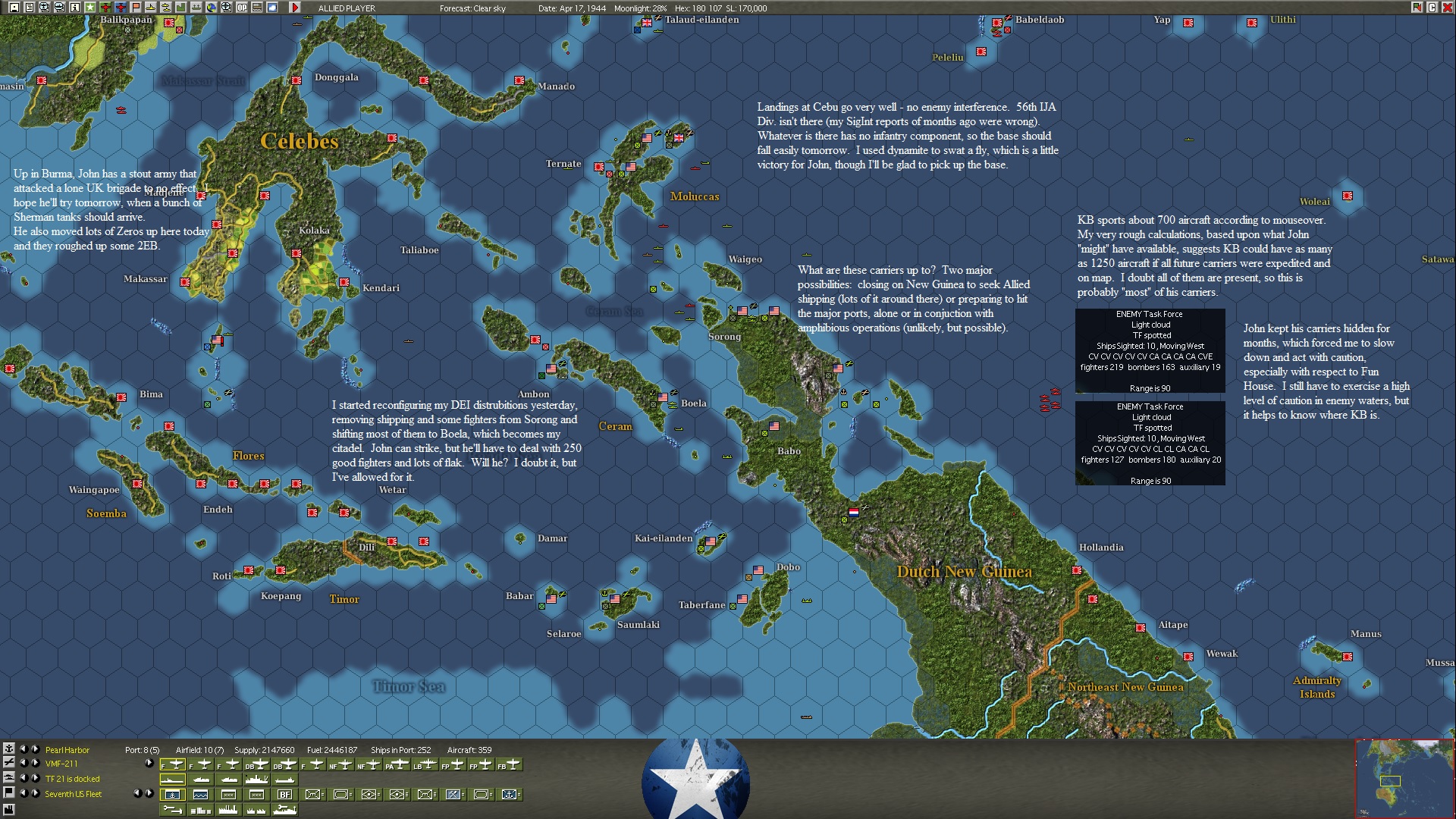
Task: Click the red end-turn arrow button
Action: click(295, 8)
